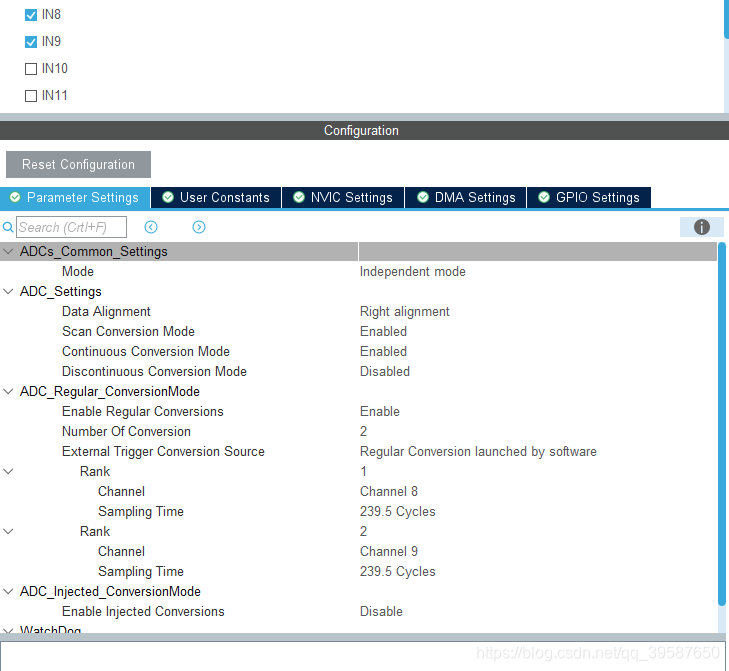Click the green check on DMA Settings tab
Viewport: 729px width, 671px height.
(x=423, y=197)
